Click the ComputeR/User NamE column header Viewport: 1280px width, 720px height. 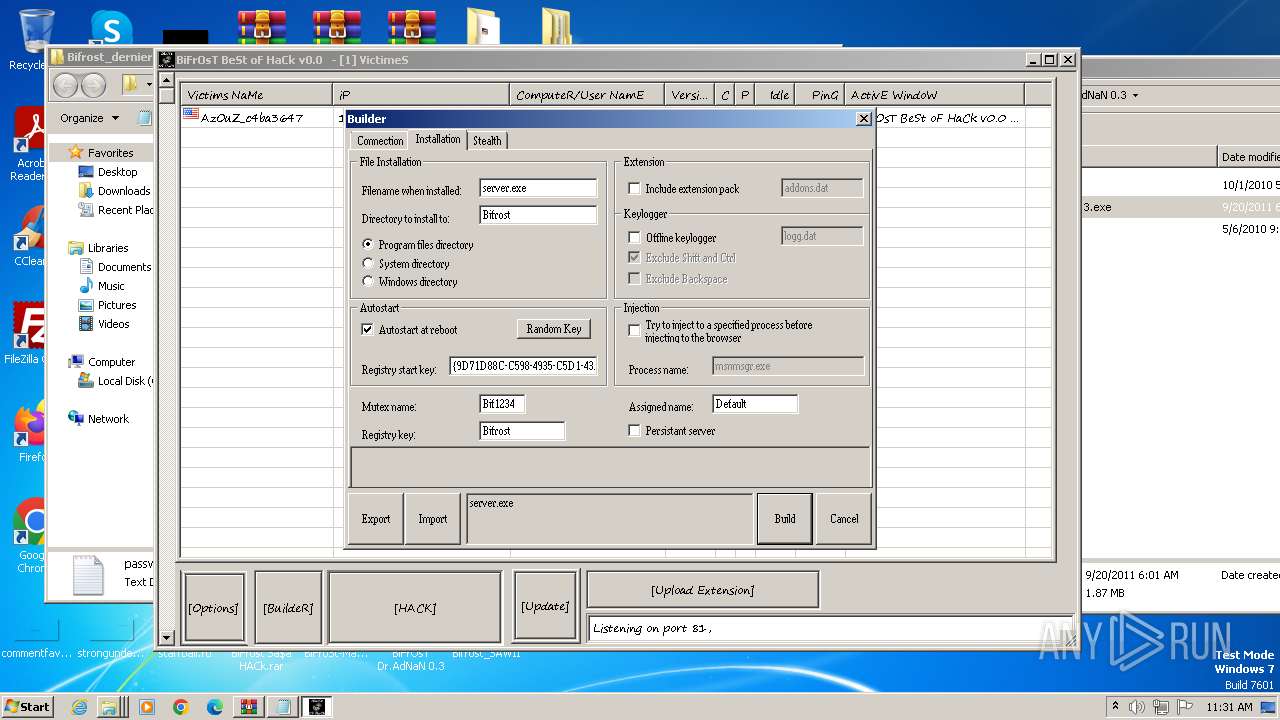click(587, 95)
